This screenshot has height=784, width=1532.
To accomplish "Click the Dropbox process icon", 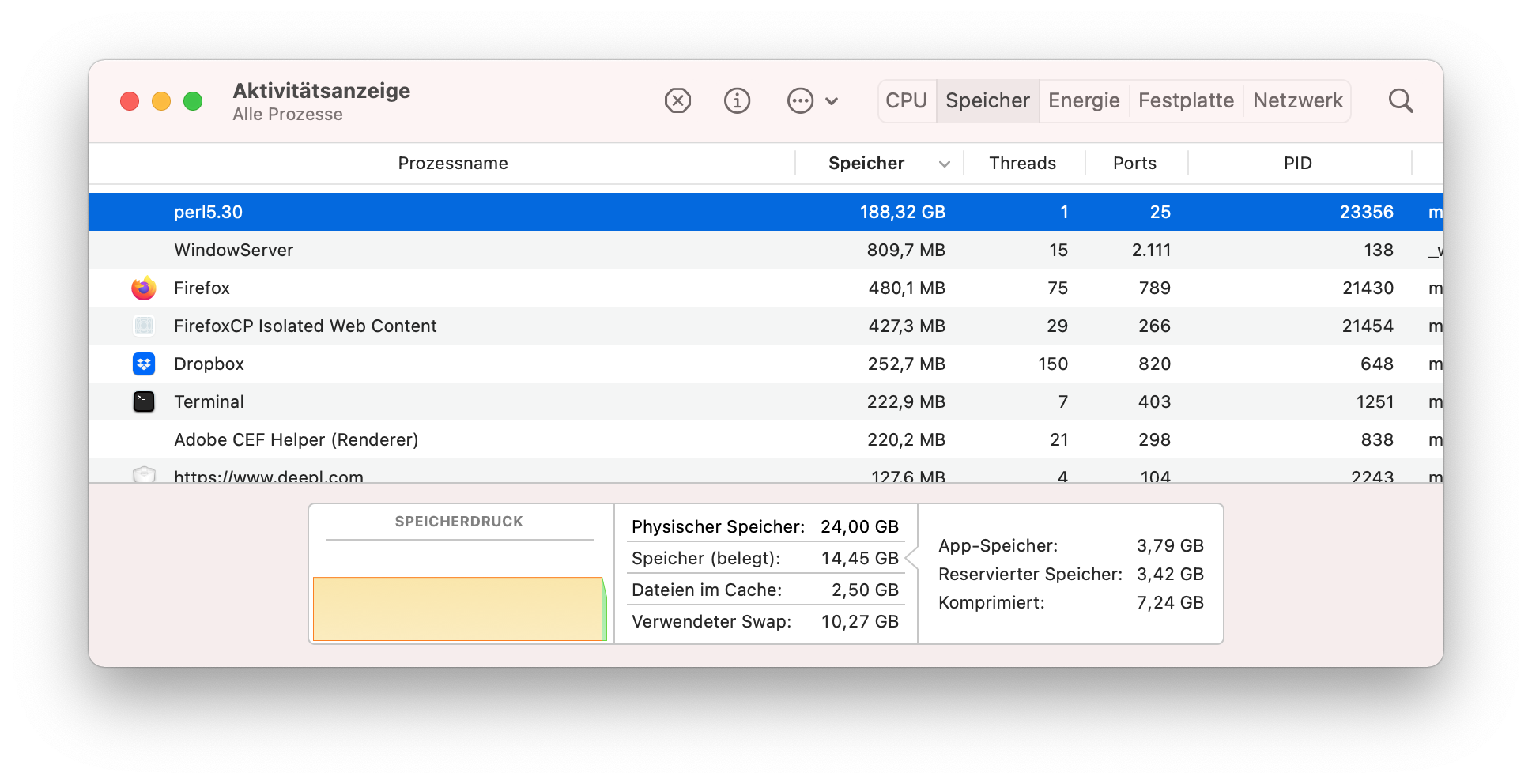I will [x=144, y=364].
